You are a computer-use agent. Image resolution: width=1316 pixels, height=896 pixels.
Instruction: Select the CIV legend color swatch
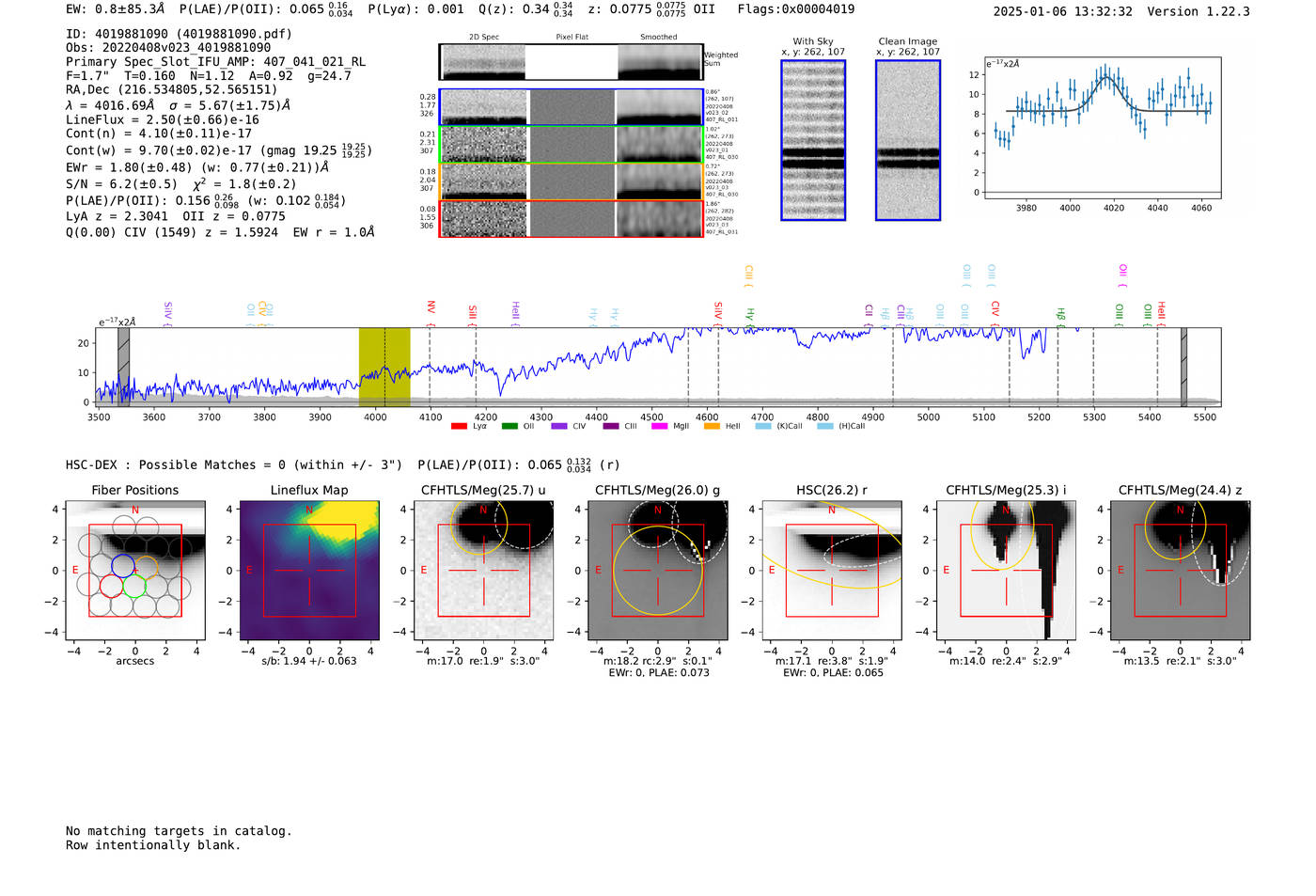click(559, 426)
